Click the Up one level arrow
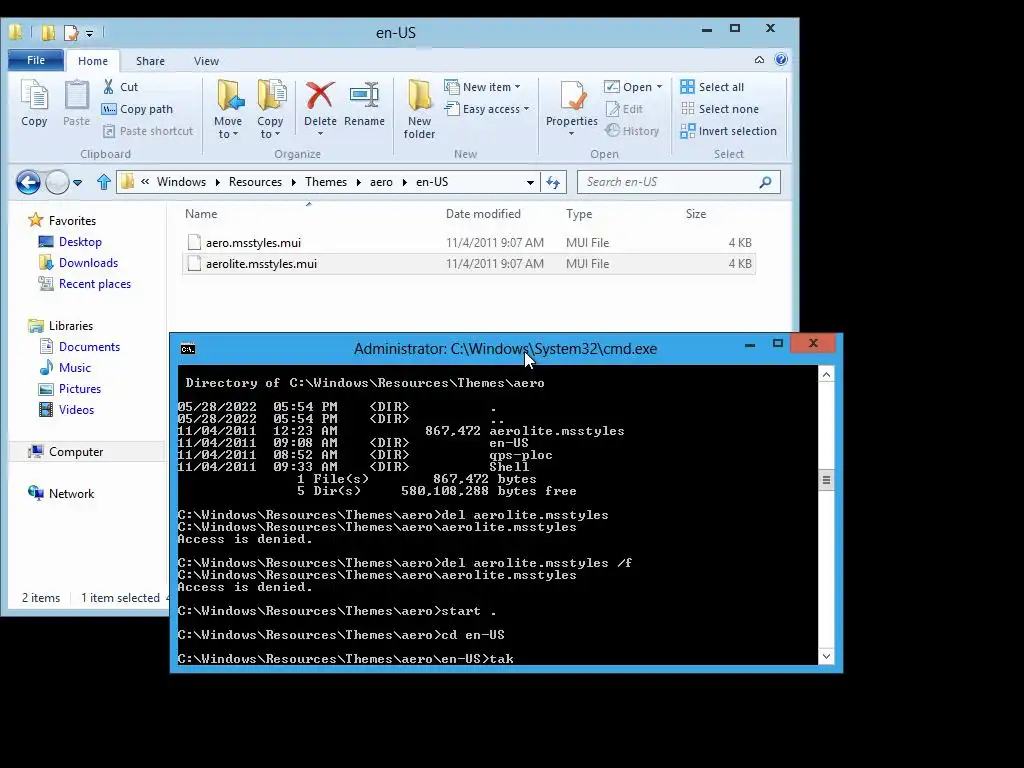 pyautogui.click(x=103, y=182)
